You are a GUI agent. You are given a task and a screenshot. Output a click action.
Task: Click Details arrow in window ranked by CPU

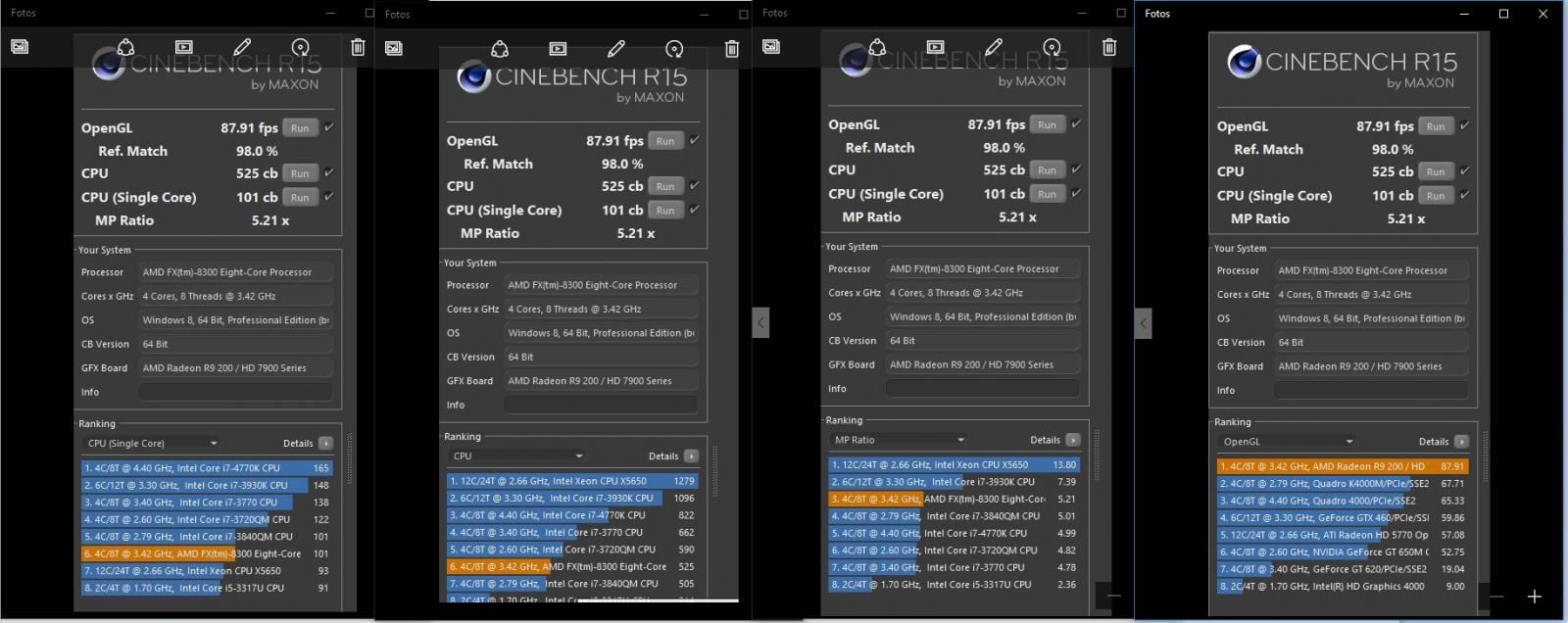pos(691,455)
